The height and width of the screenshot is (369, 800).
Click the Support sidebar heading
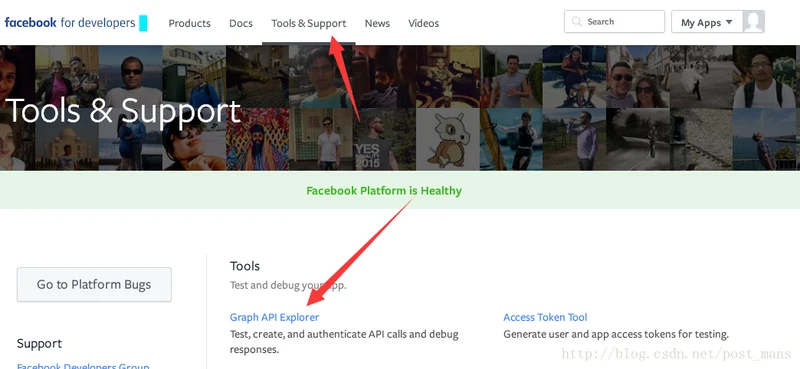39,343
